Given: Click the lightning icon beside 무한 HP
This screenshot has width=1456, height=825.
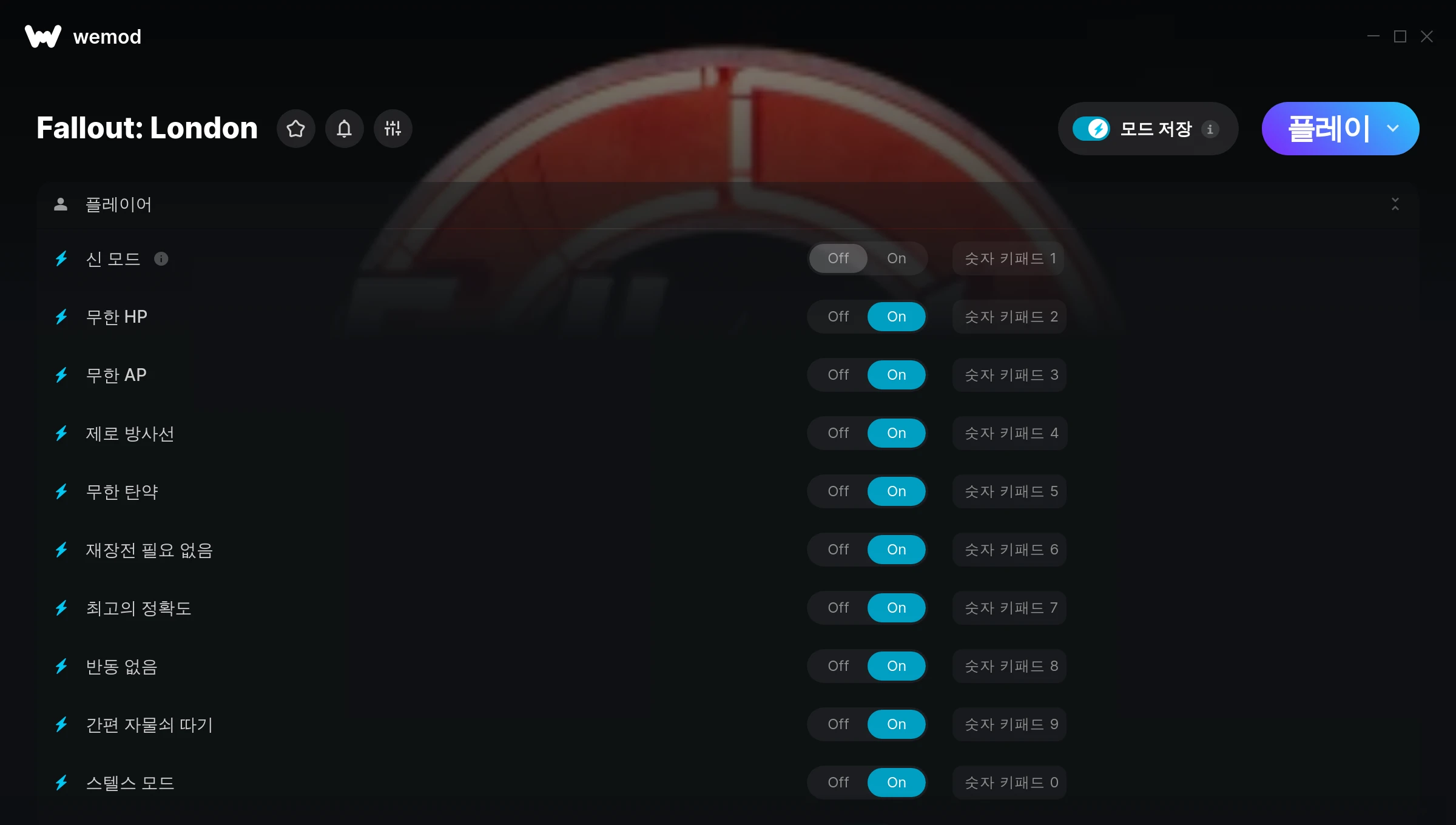Looking at the screenshot, I should (61, 317).
